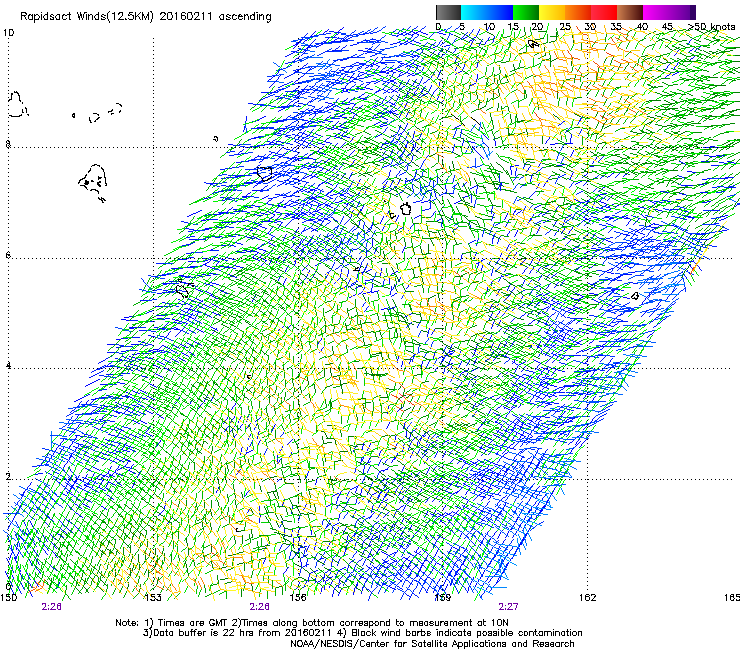740x650 pixels.
Task: Click the latitude label '8' on left axis
Action: pyautogui.click(x=8, y=144)
